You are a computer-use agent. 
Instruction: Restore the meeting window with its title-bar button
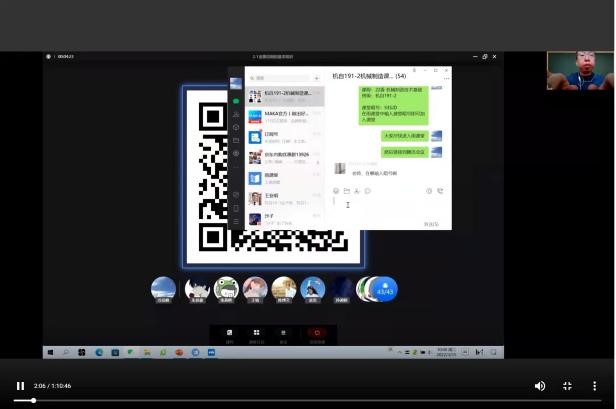pos(485,57)
